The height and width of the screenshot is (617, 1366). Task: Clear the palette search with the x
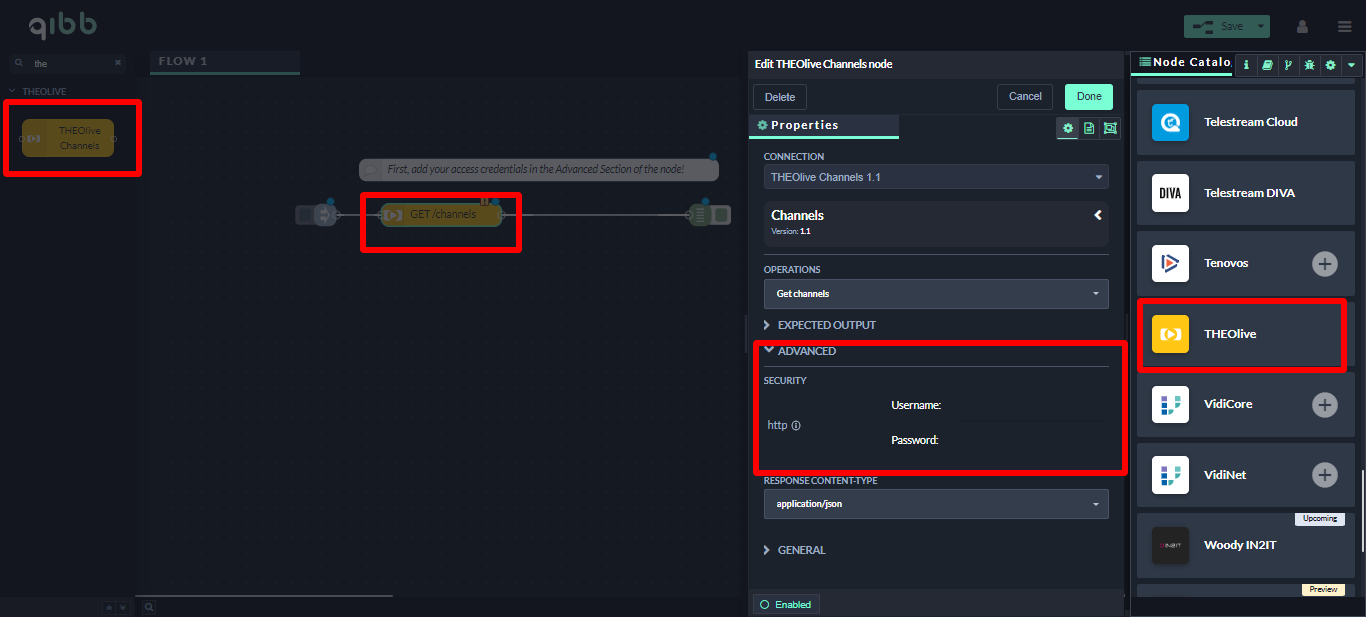point(118,63)
